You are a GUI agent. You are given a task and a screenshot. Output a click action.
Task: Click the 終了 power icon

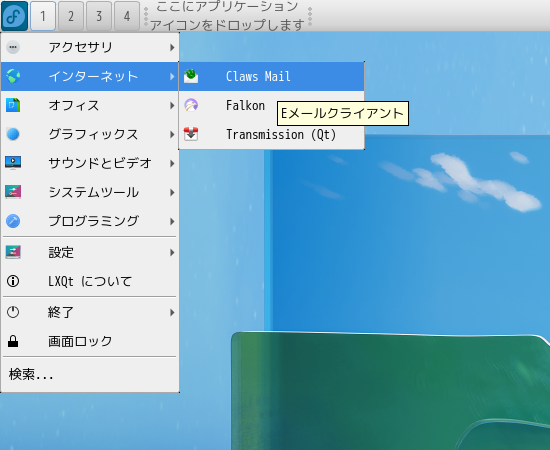click(13, 312)
